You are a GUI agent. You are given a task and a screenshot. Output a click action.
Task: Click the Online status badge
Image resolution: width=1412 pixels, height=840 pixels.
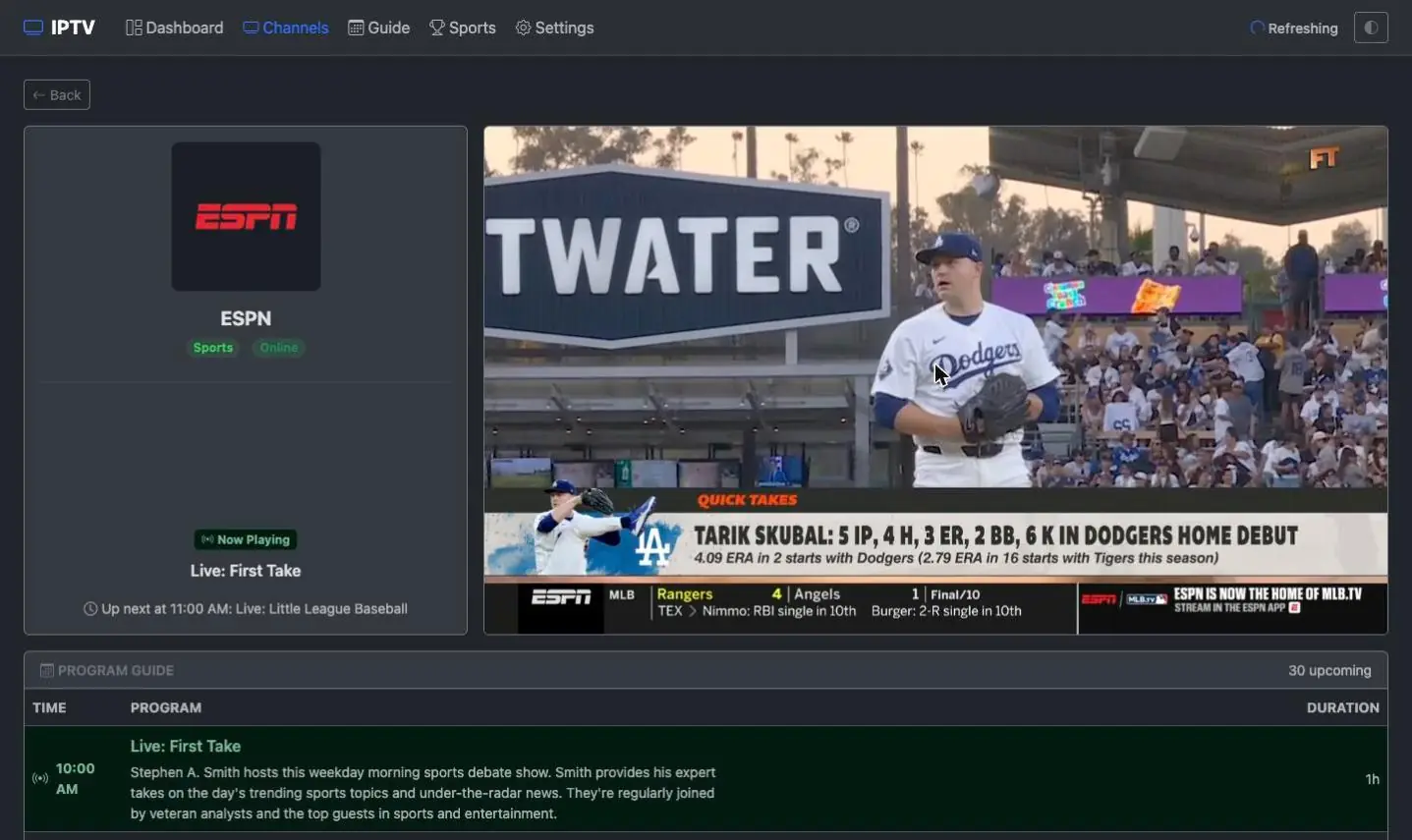tap(279, 348)
